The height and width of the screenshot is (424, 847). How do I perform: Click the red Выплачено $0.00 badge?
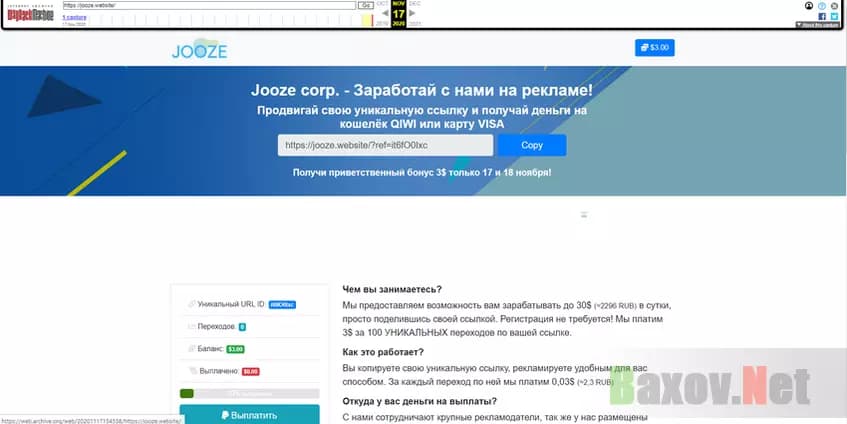point(251,372)
